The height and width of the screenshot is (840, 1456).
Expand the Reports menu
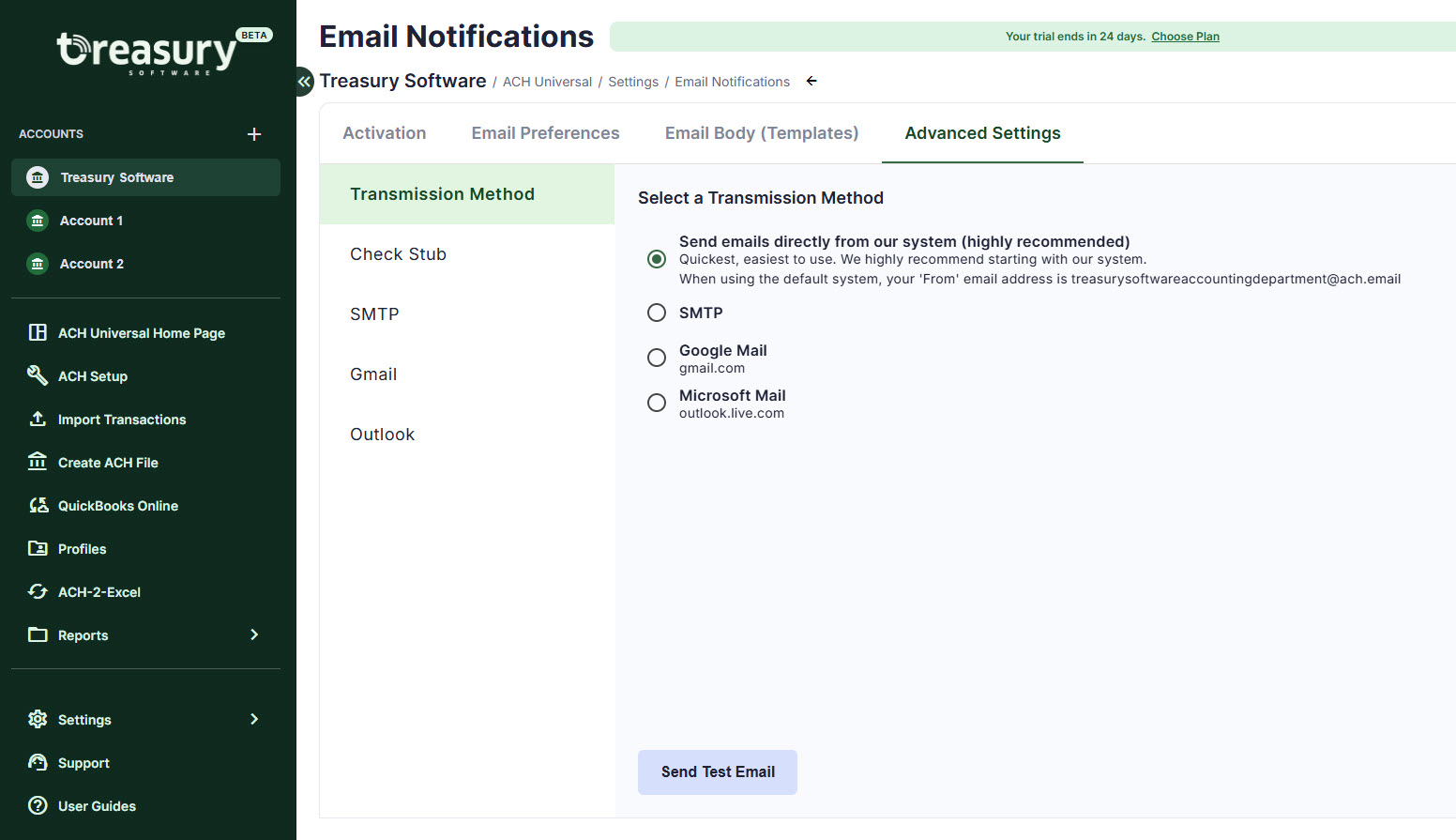click(253, 634)
